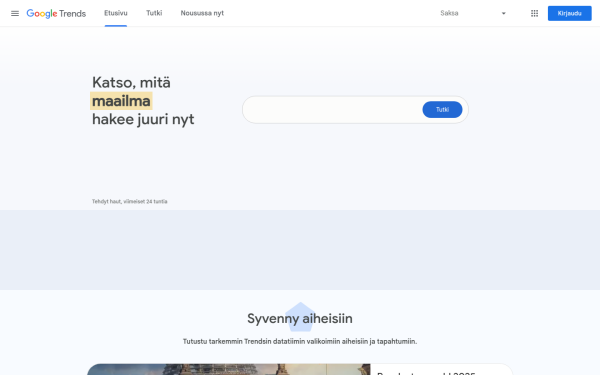Click the Google Trends logo
The width and height of the screenshot is (600, 375).
[x=56, y=13]
